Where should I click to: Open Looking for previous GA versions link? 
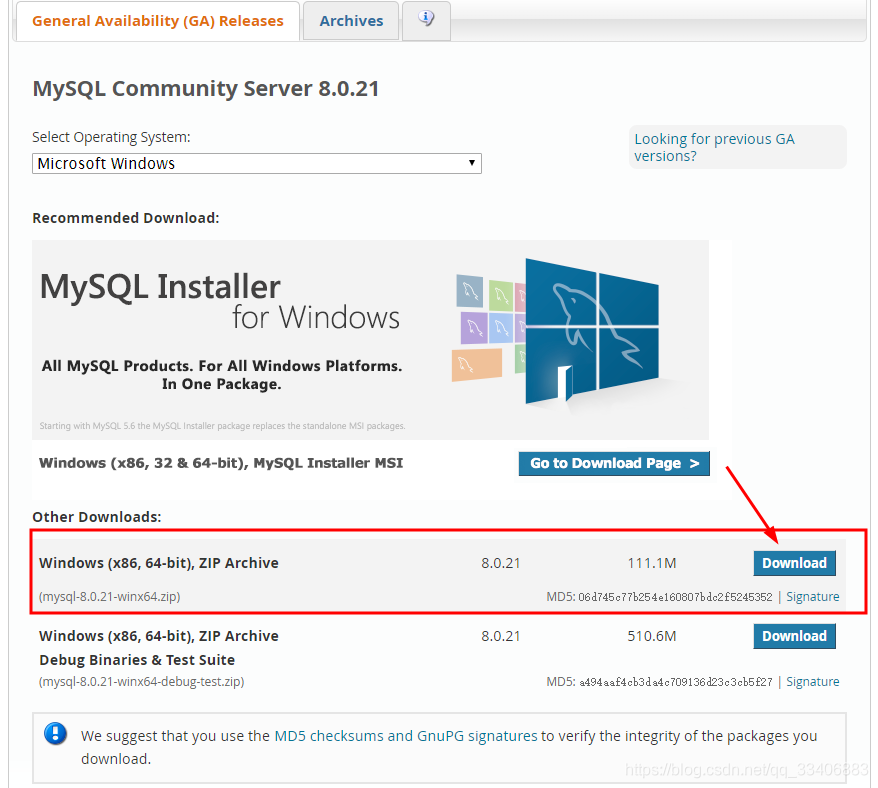(x=714, y=147)
